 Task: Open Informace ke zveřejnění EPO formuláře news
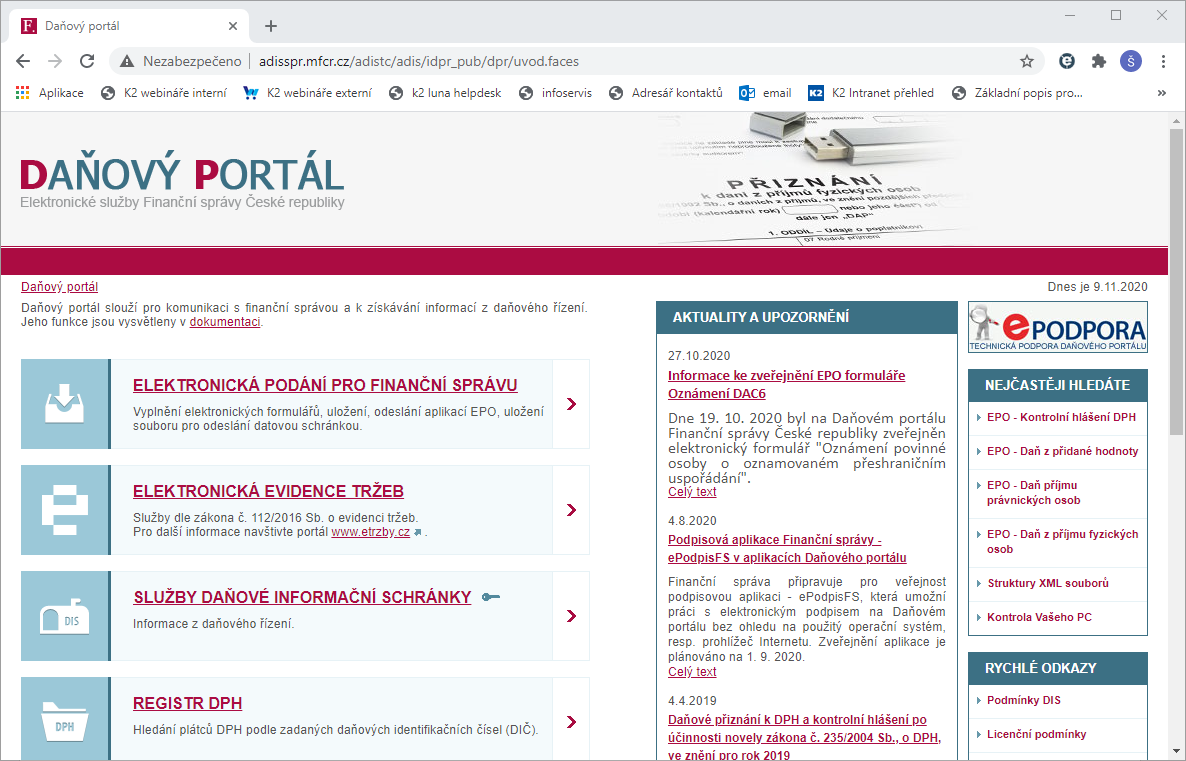coord(787,384)
